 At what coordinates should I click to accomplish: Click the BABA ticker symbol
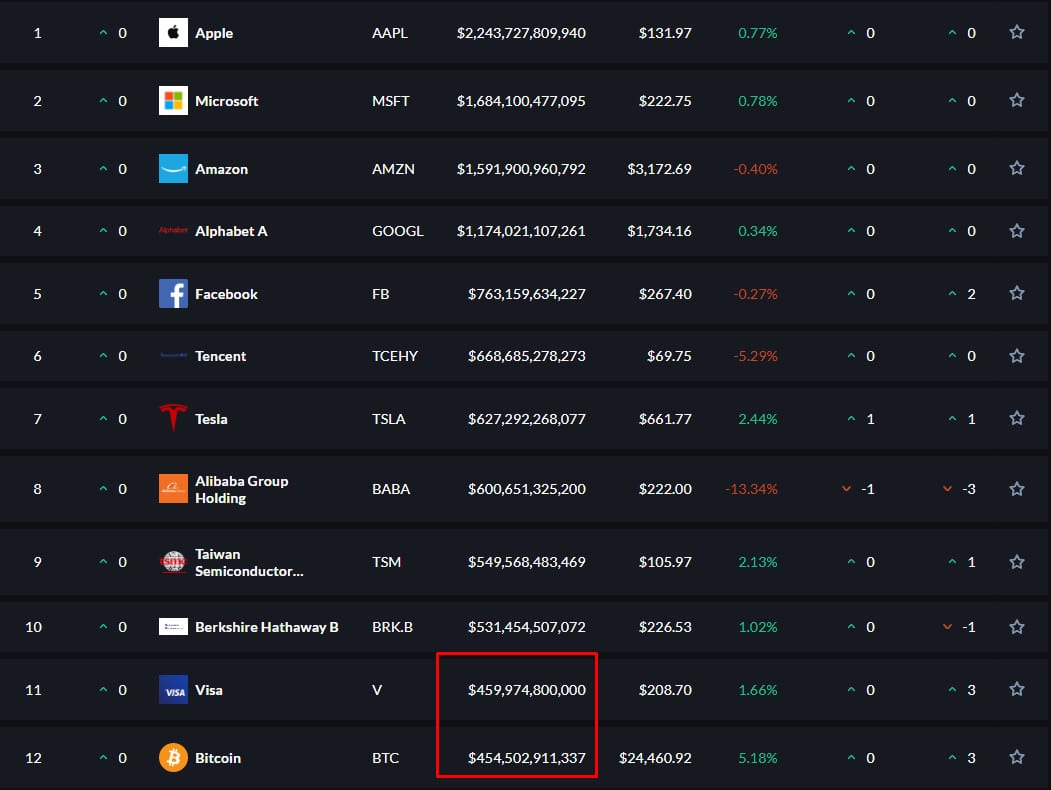click(x=391, y=489)
